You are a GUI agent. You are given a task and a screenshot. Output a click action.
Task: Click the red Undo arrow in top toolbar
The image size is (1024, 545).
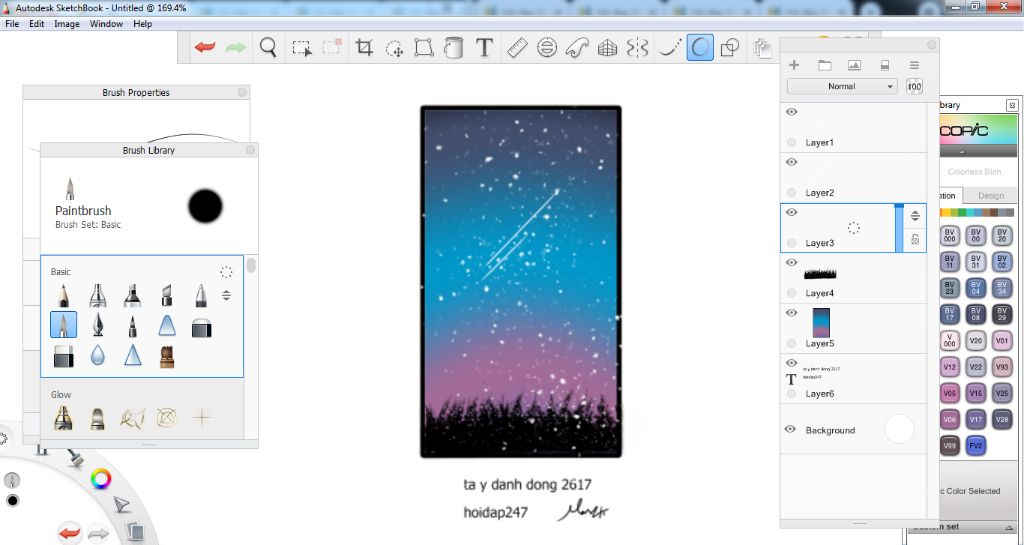click(x=205, y=48)
